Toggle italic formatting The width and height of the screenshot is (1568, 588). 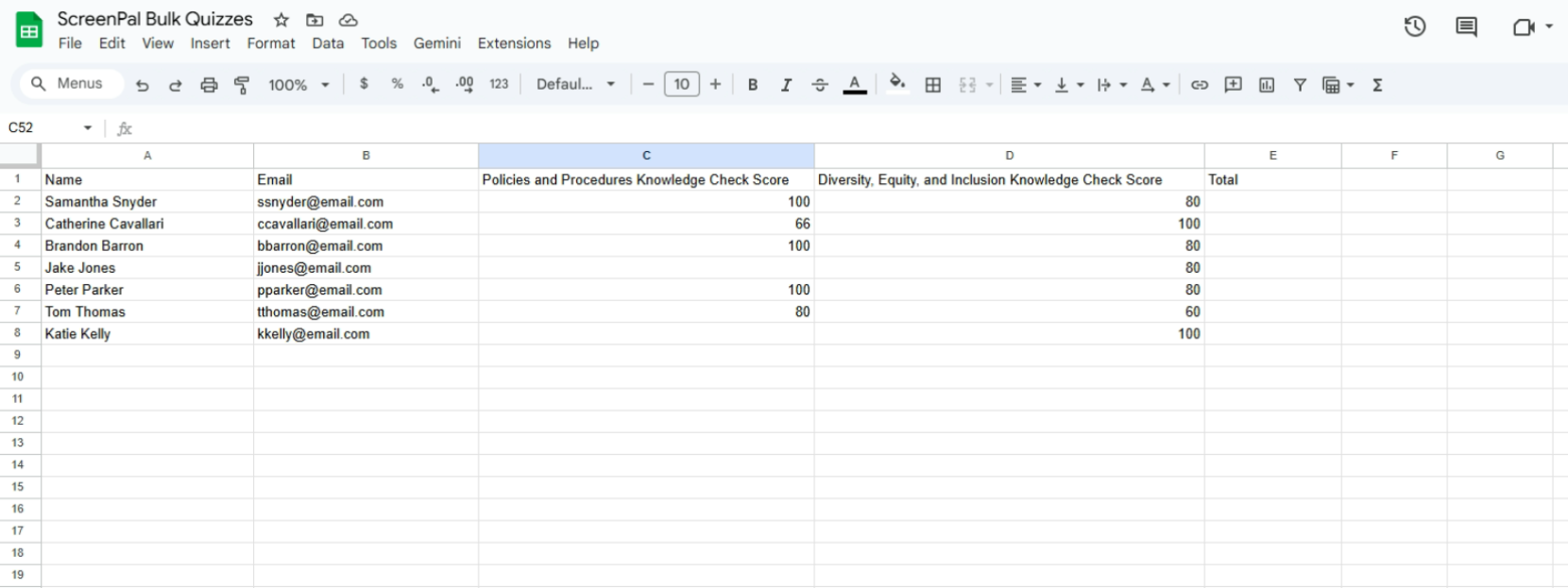(x=785, y=85)
